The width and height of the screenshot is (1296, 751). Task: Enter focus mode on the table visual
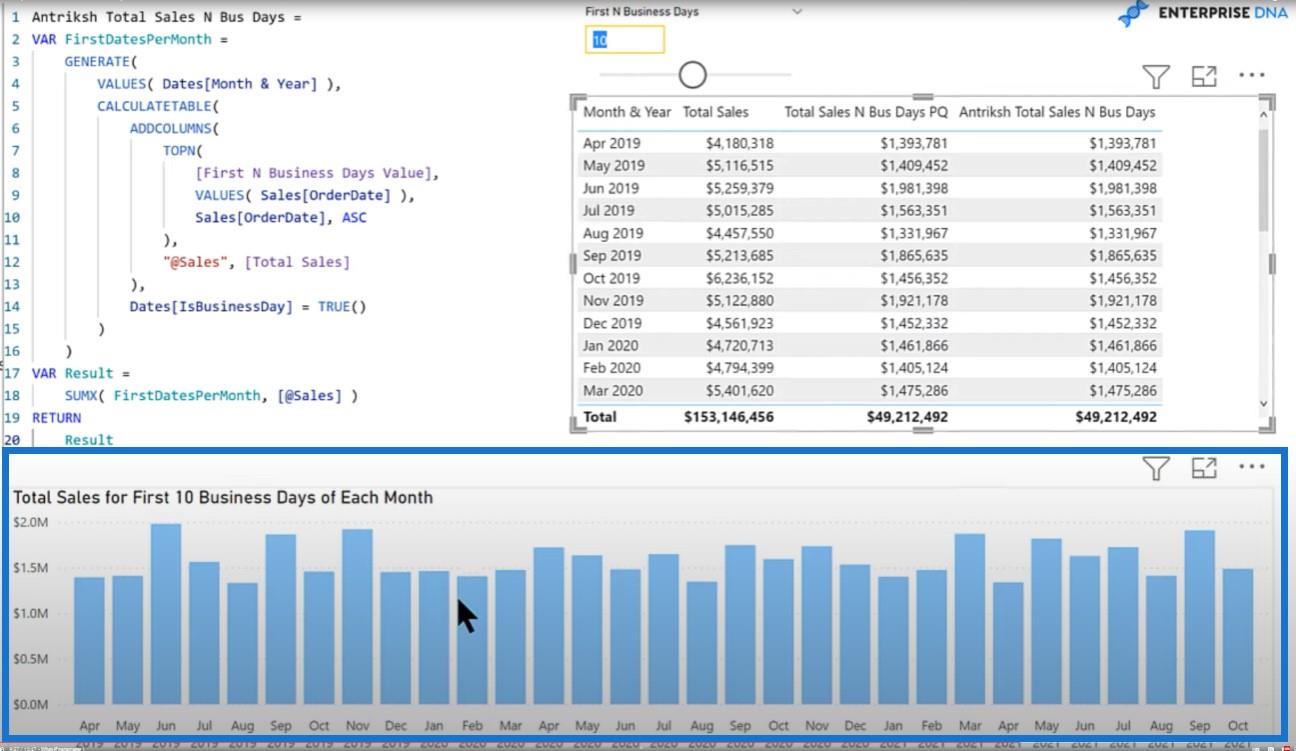point(1204,76)
